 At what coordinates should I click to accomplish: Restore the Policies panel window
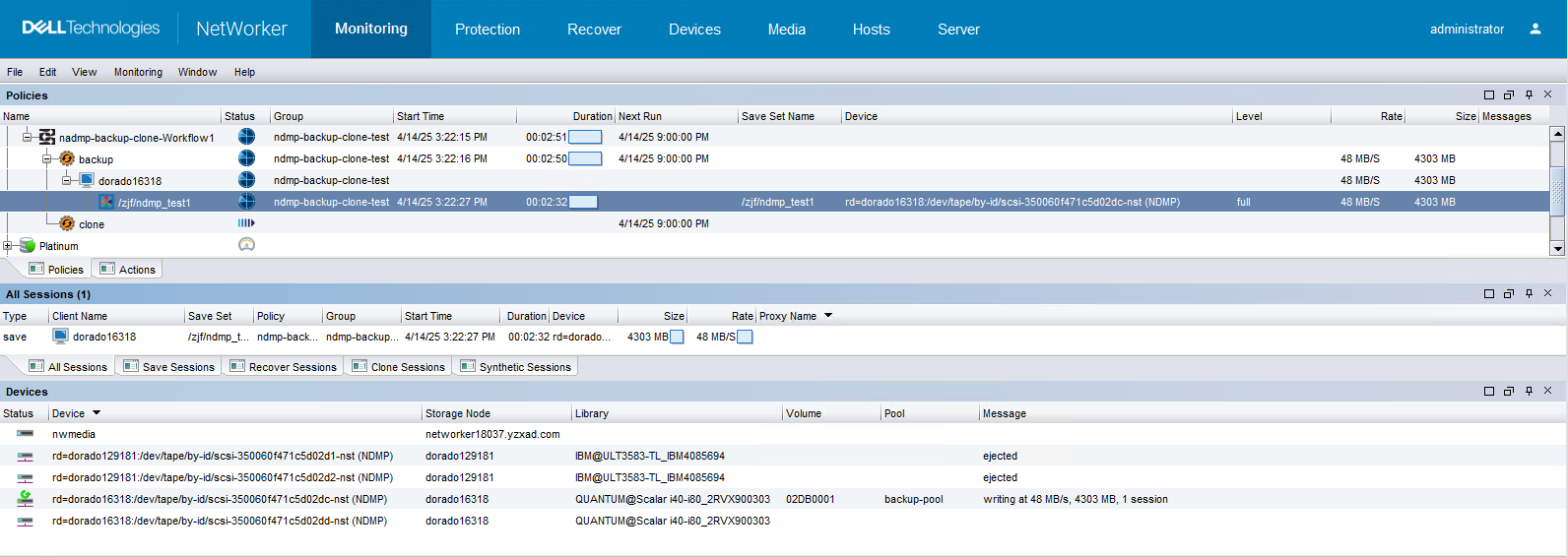pyautogui.click(x=1509, y=94)
